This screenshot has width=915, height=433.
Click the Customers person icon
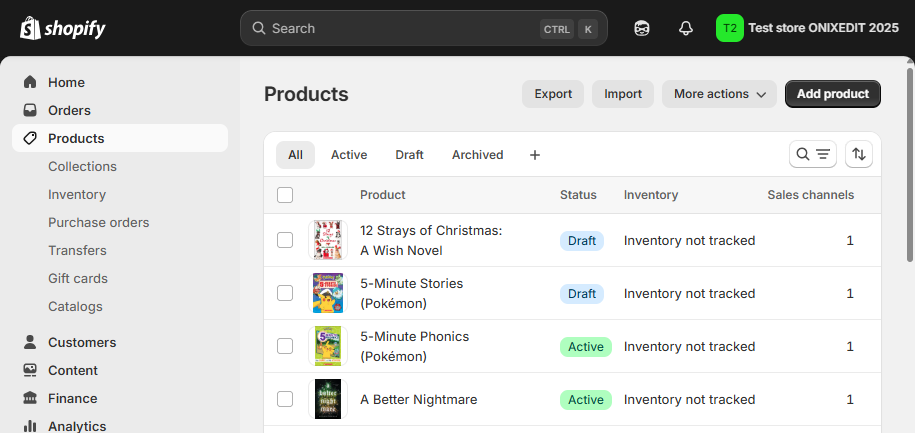[30, 343]
